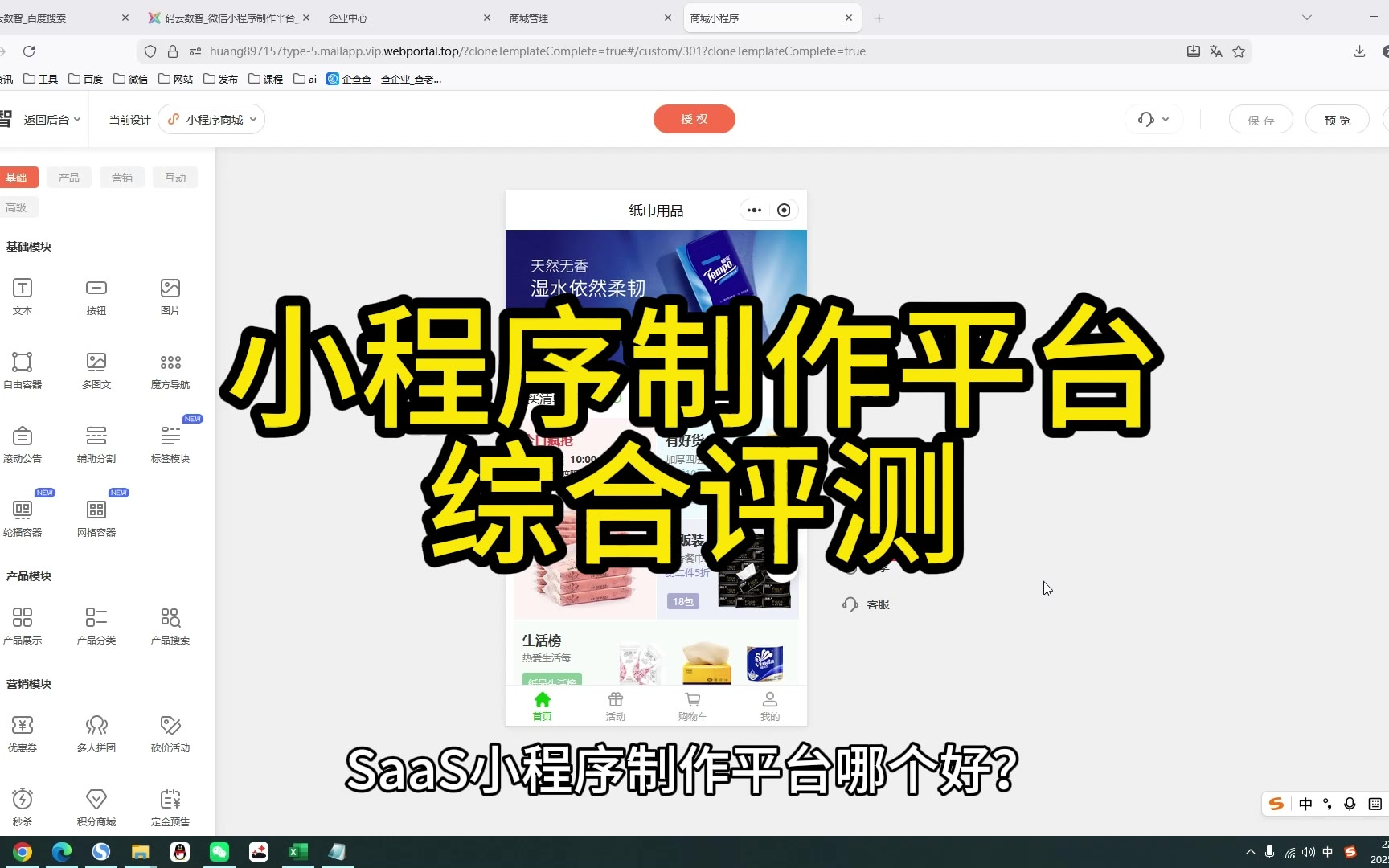Image resolution: width=1389 pixels, height=868 pixels.
Task: Reload the current browser page
Action: (x=29, y=51)
